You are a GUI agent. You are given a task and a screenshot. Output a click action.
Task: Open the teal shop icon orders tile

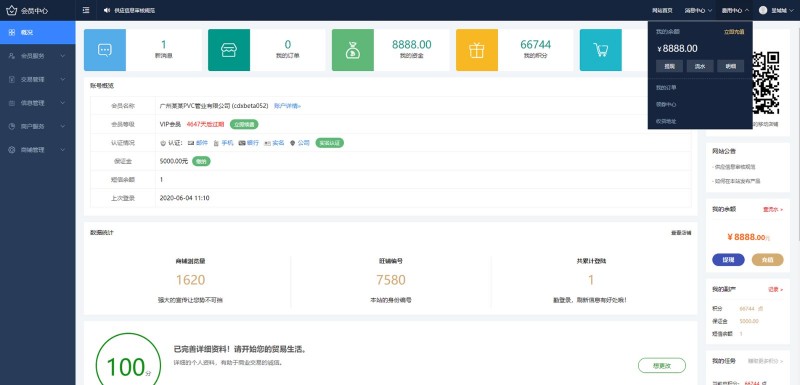(x=229, y=50)
